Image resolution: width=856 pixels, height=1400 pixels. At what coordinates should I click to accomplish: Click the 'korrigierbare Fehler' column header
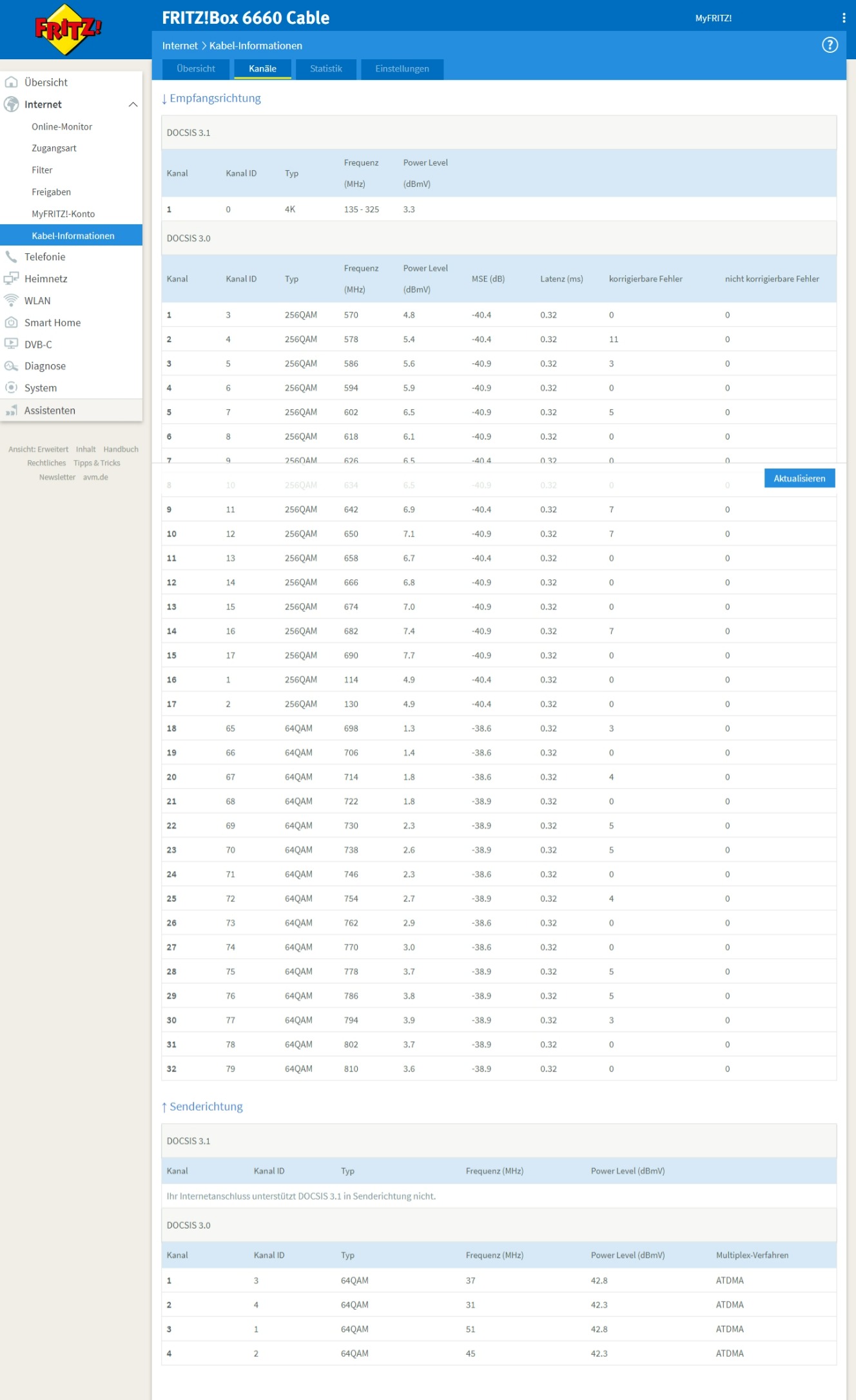point(645,279)
